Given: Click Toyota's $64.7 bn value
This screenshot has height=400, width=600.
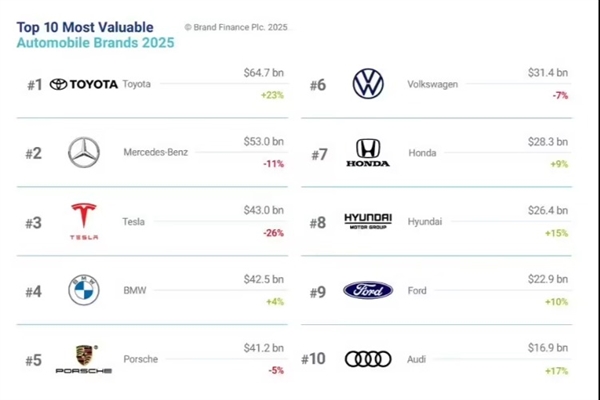Looking at the screenshot, I should [x=264, y=73].
